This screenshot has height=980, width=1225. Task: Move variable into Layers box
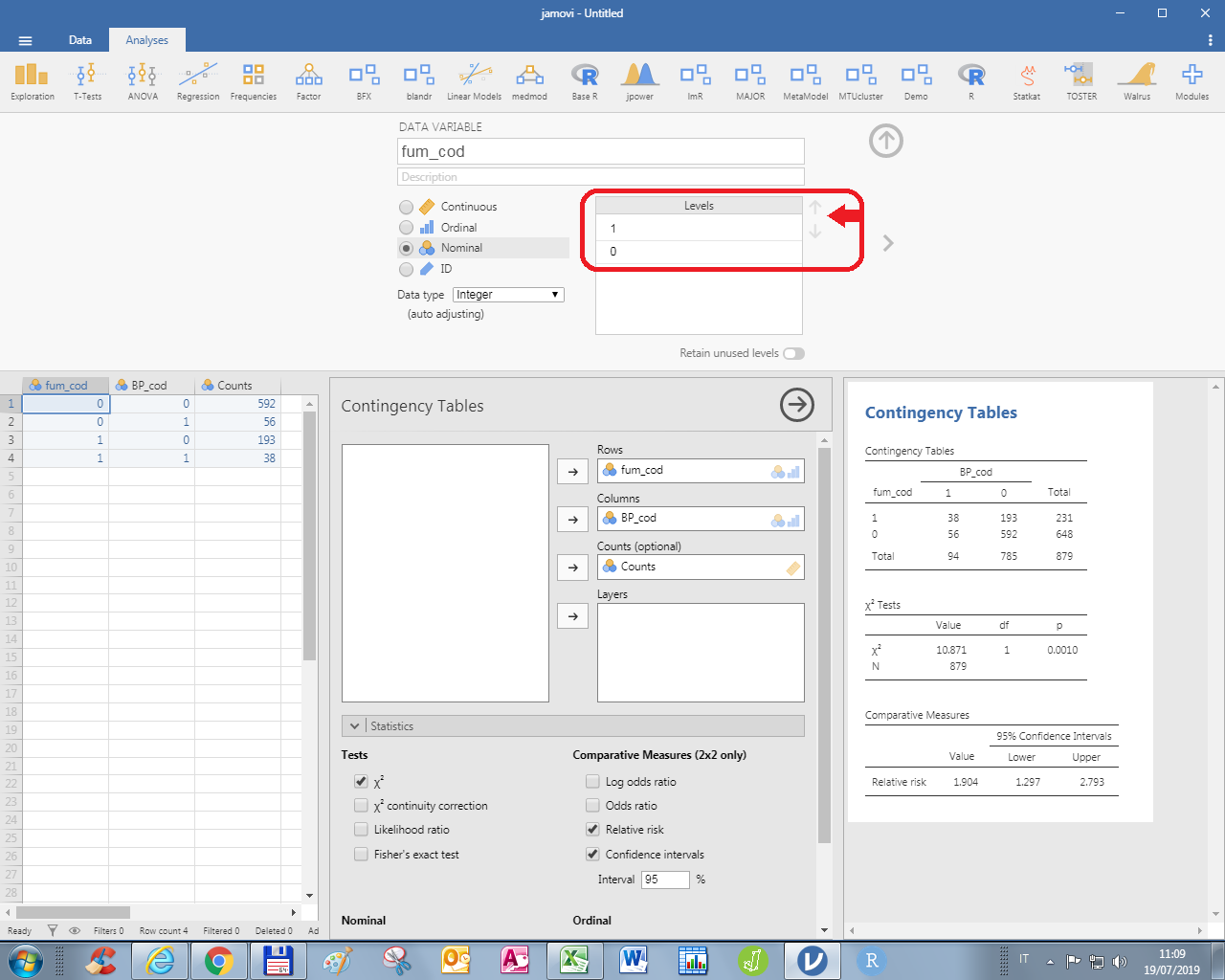572,616
